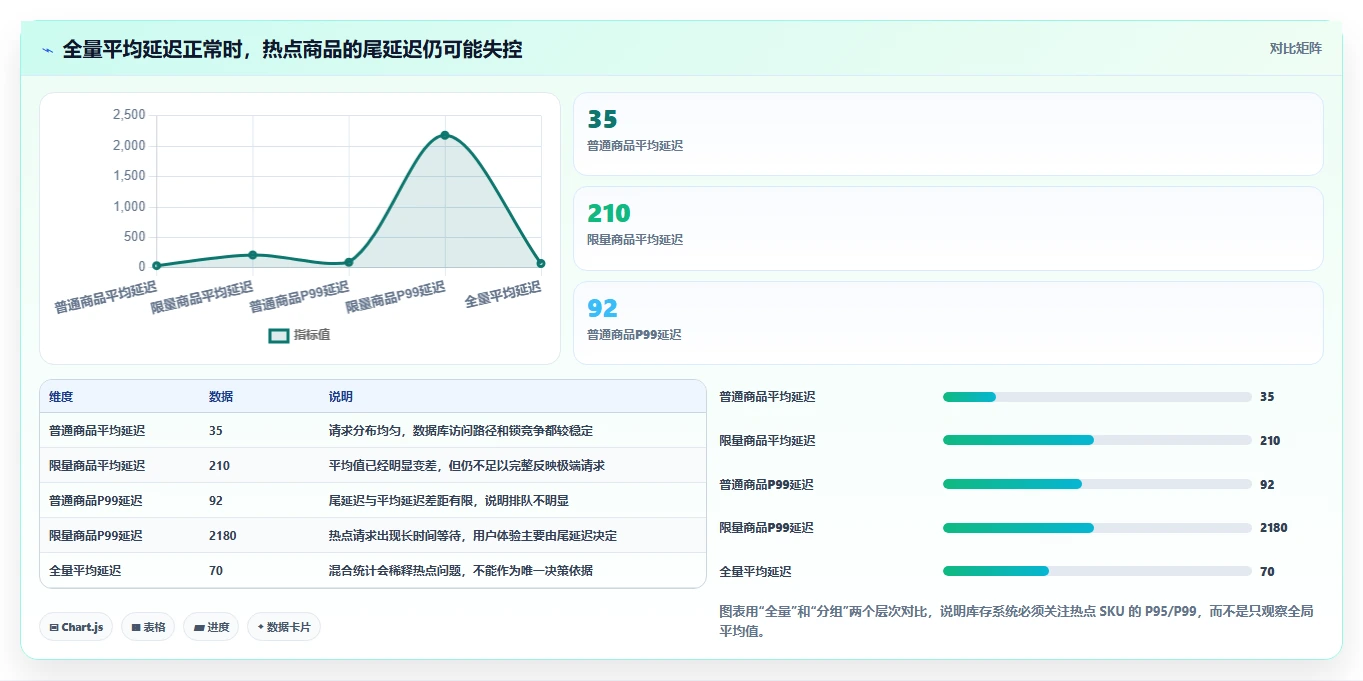The width and height of the screenshot is (1363, 681).
Task: Click the 表格 tag
Action: pyautogui.click(x=148, y=627)
